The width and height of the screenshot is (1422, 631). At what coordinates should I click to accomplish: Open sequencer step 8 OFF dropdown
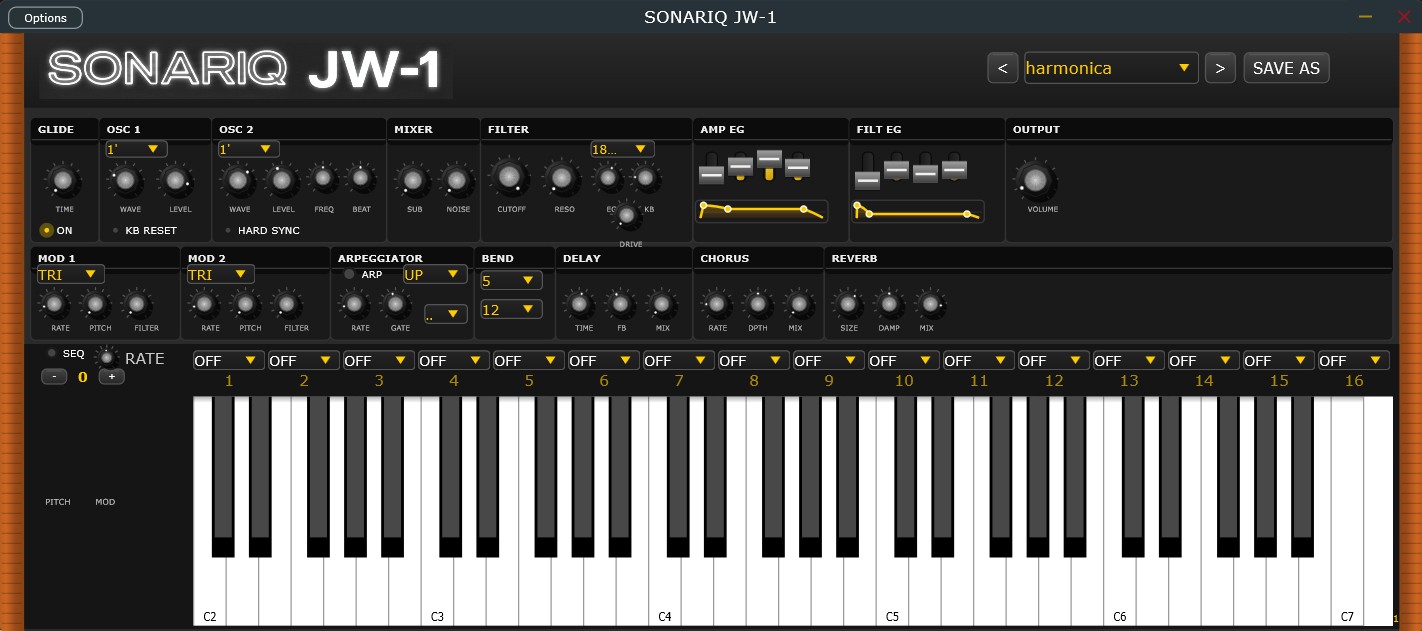click(753, 361)
